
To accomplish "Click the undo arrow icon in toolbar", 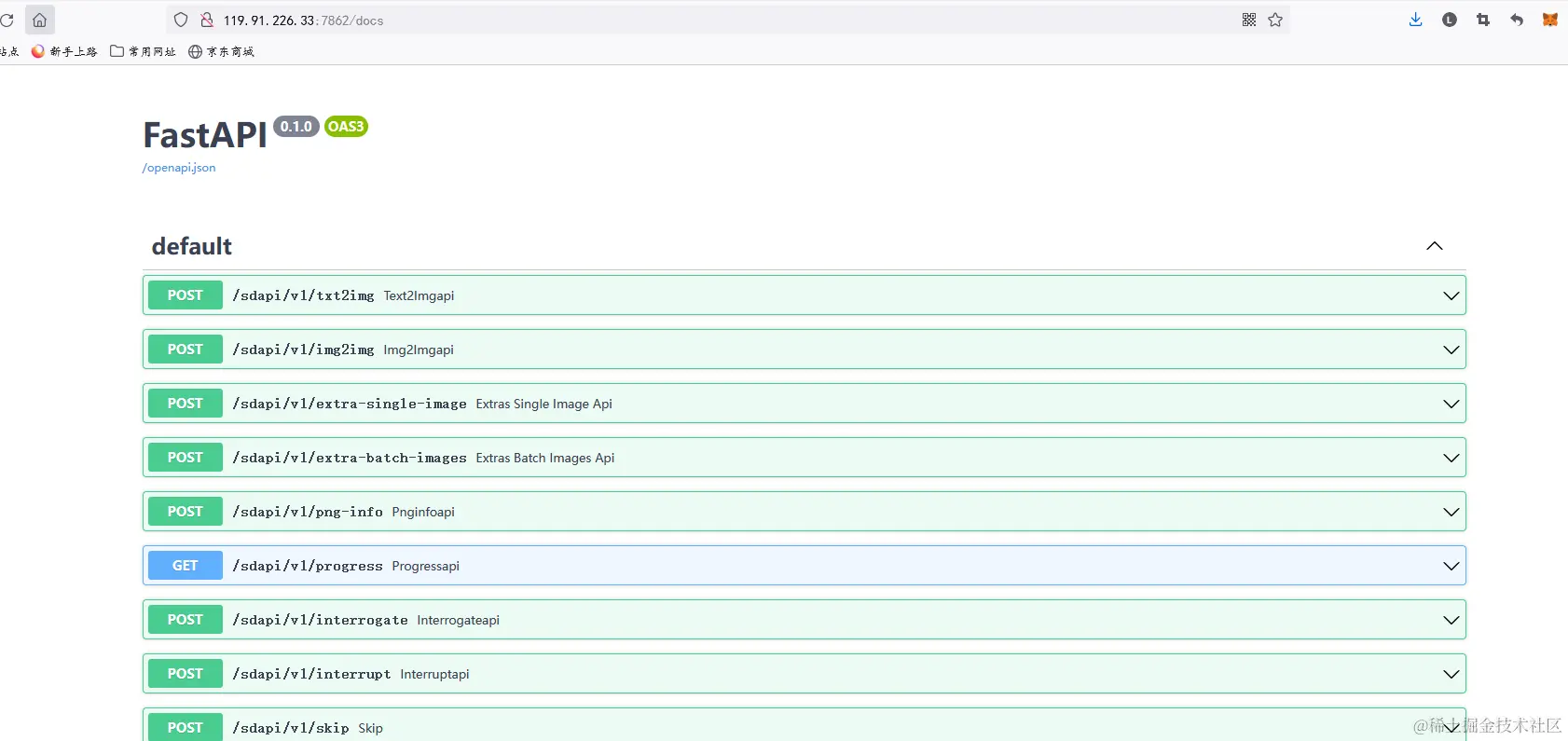I will pyautogui.click(x=1517, y=20).
